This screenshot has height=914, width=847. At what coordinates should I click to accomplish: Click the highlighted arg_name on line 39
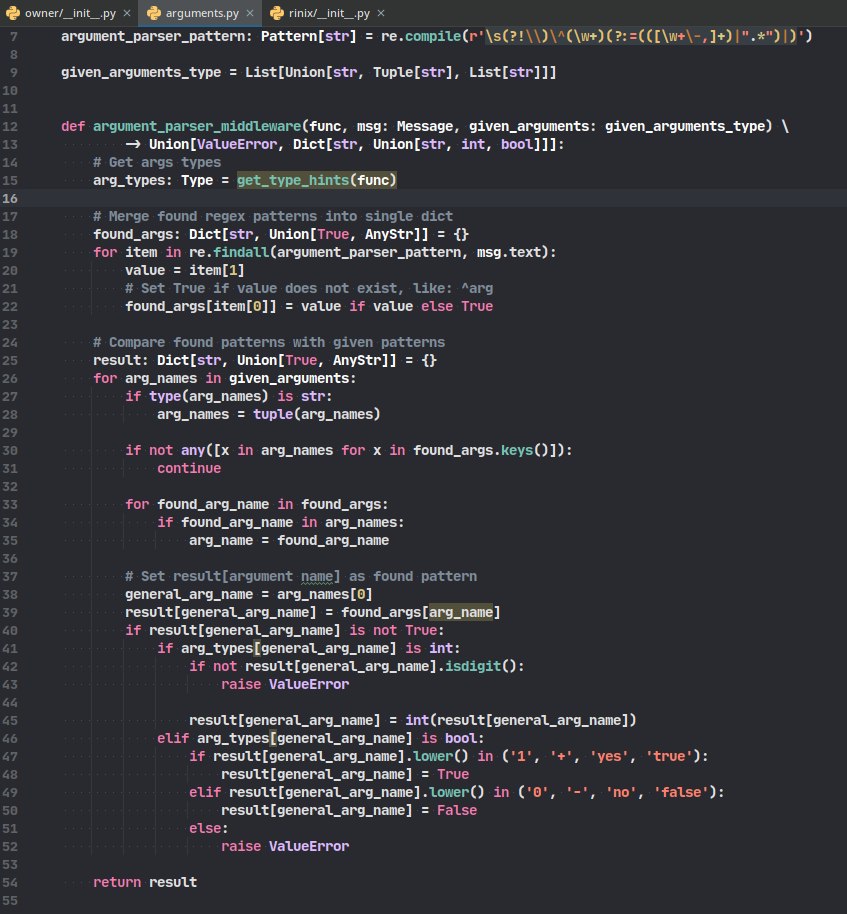(x=461, y=613)
